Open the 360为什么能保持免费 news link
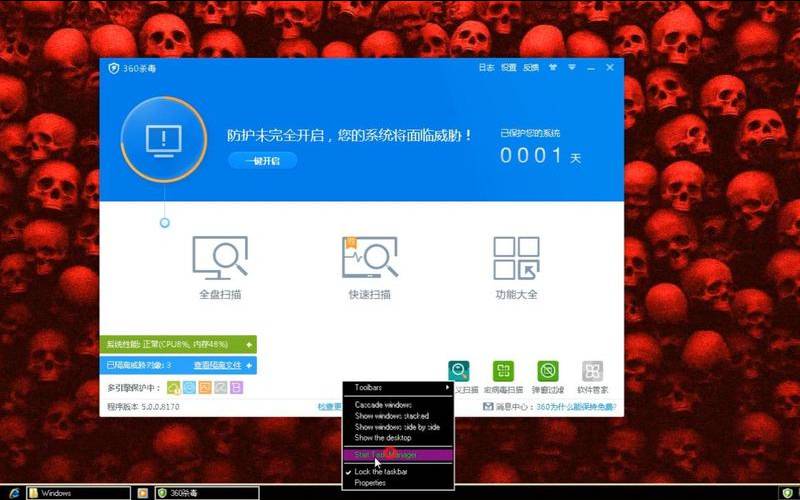The image size is (800, 500). tap(577, 407)
